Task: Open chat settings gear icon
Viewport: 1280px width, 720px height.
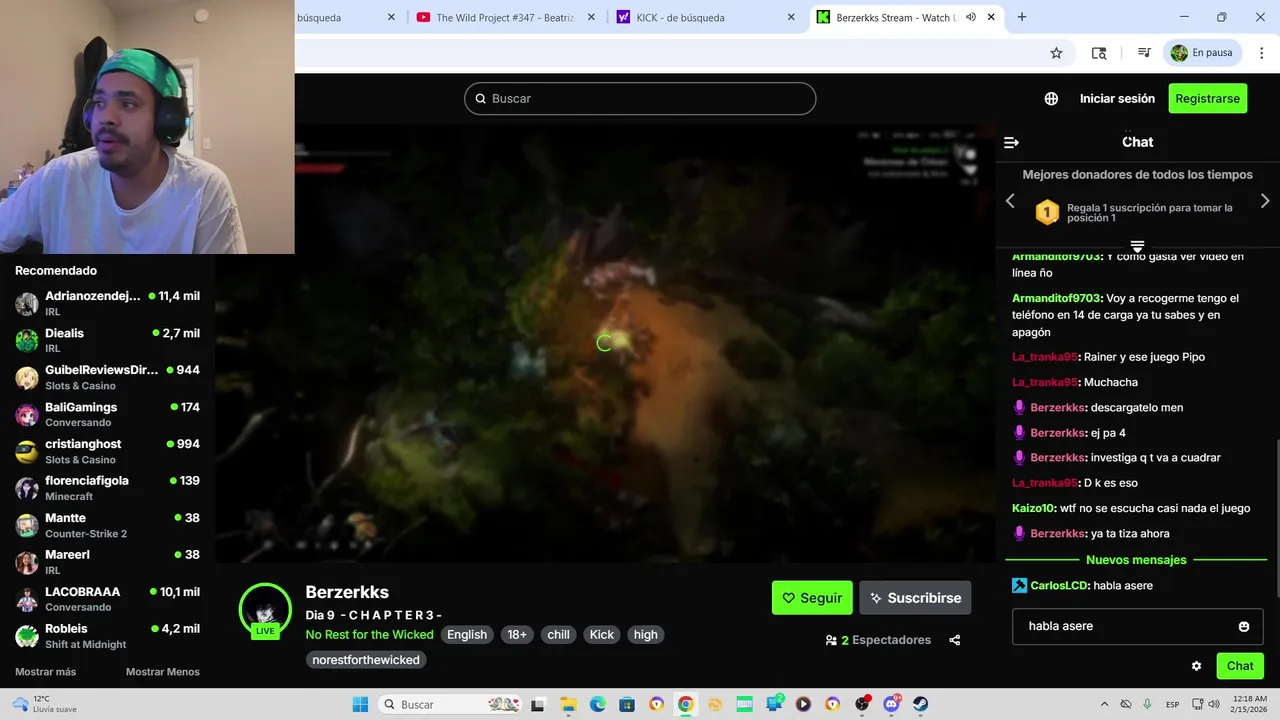Action: (x=1196, y=666)
